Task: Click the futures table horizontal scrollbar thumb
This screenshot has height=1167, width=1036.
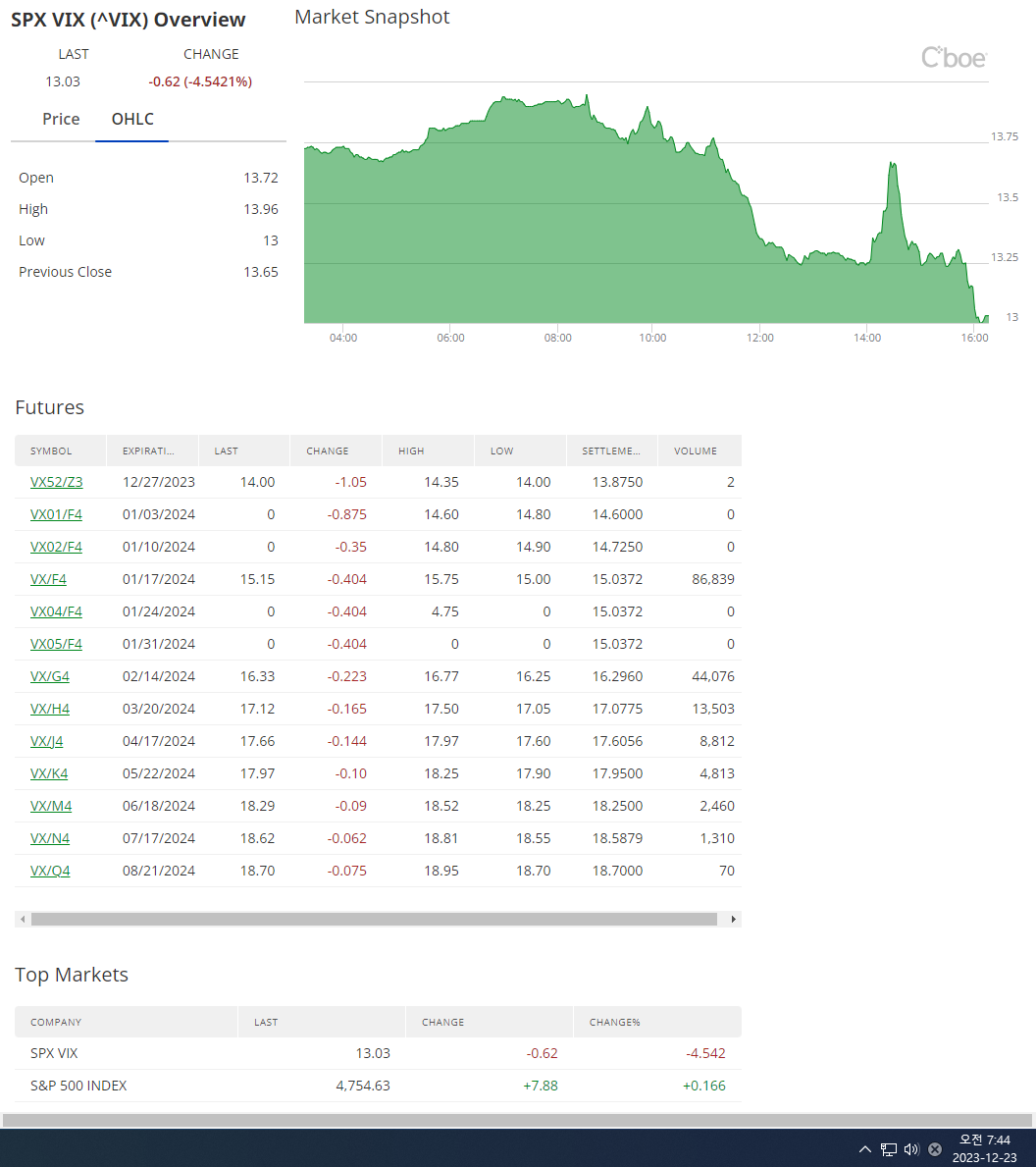Action: tap(374, 919)
